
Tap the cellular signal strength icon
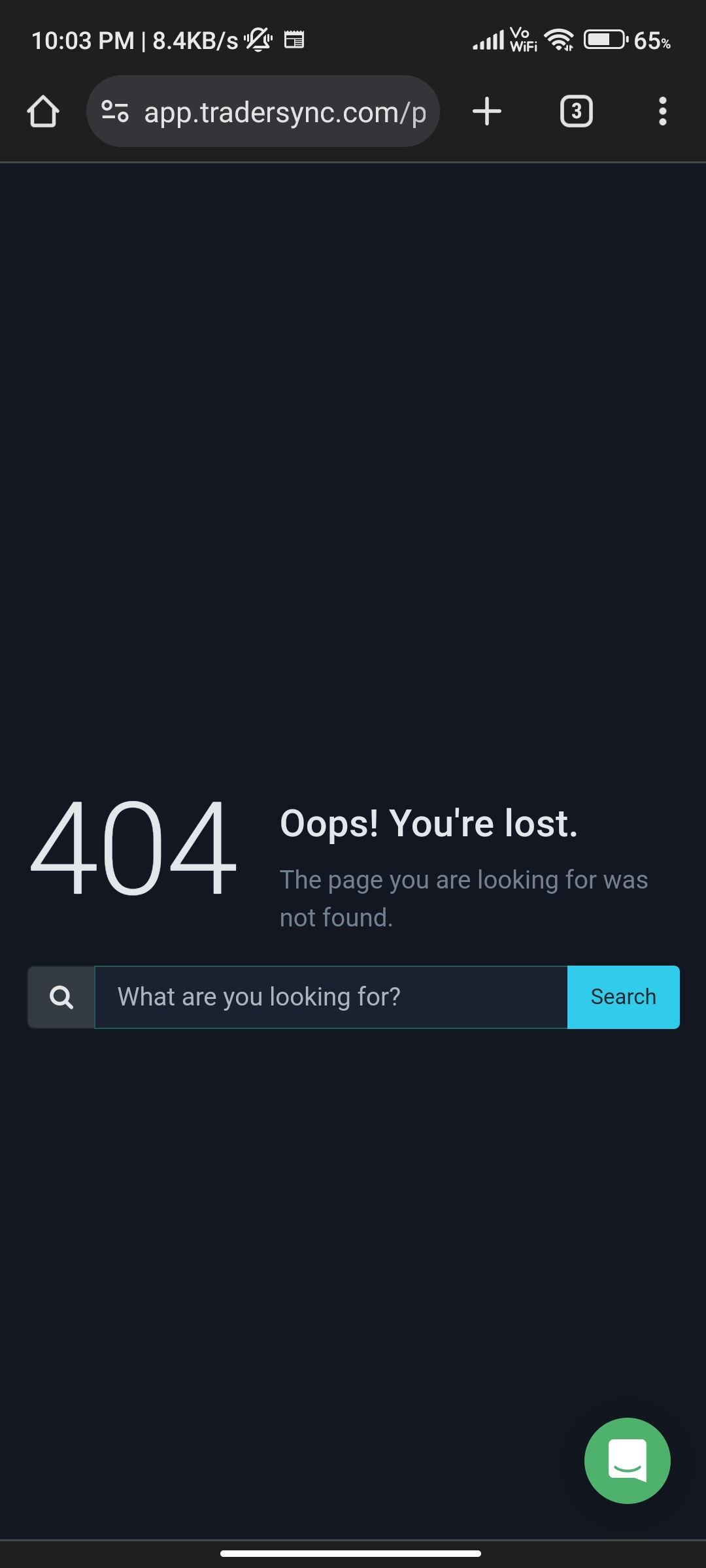pos(488,40)
